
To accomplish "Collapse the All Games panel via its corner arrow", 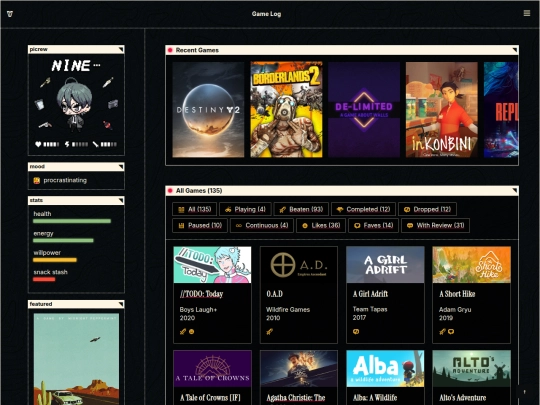I will tap(515, 190).
